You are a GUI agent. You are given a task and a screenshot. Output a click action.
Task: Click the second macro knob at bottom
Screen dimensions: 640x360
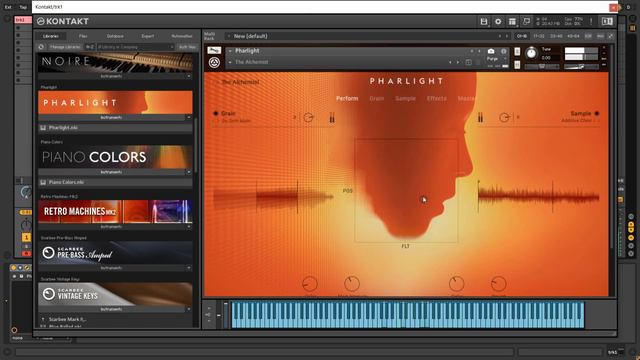coord(352,284)
